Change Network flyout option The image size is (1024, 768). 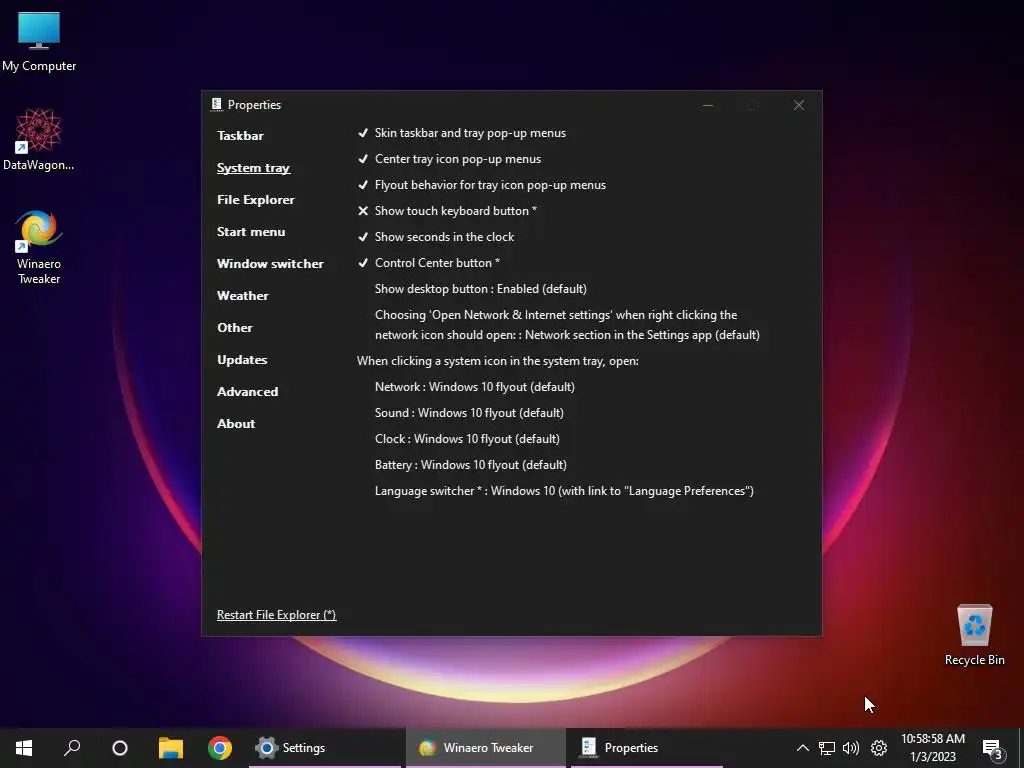(475, 387)
